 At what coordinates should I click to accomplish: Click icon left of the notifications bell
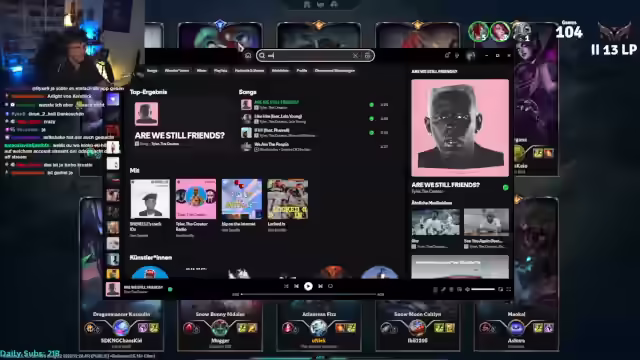click(x=447, y=55)
